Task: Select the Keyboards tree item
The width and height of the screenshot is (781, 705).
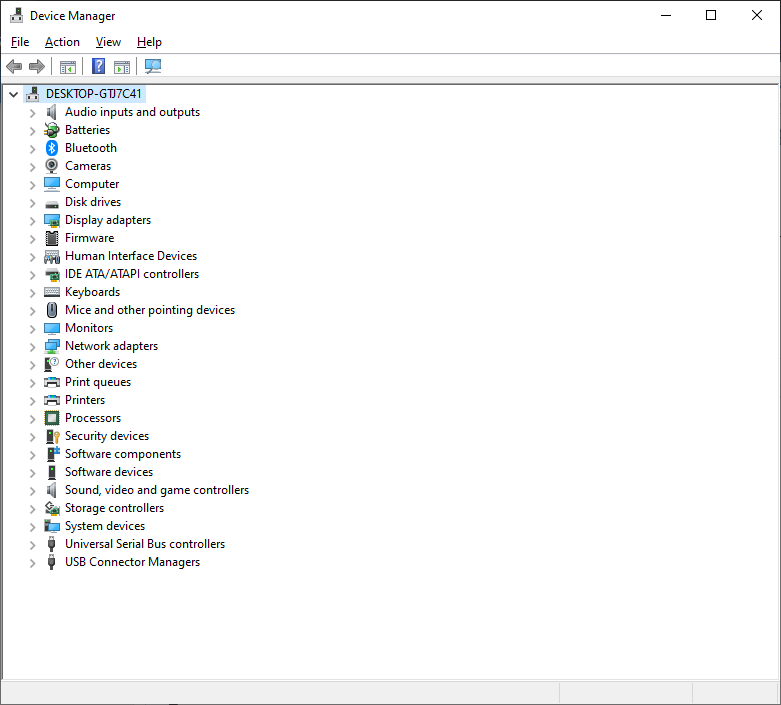Action: 93,292
